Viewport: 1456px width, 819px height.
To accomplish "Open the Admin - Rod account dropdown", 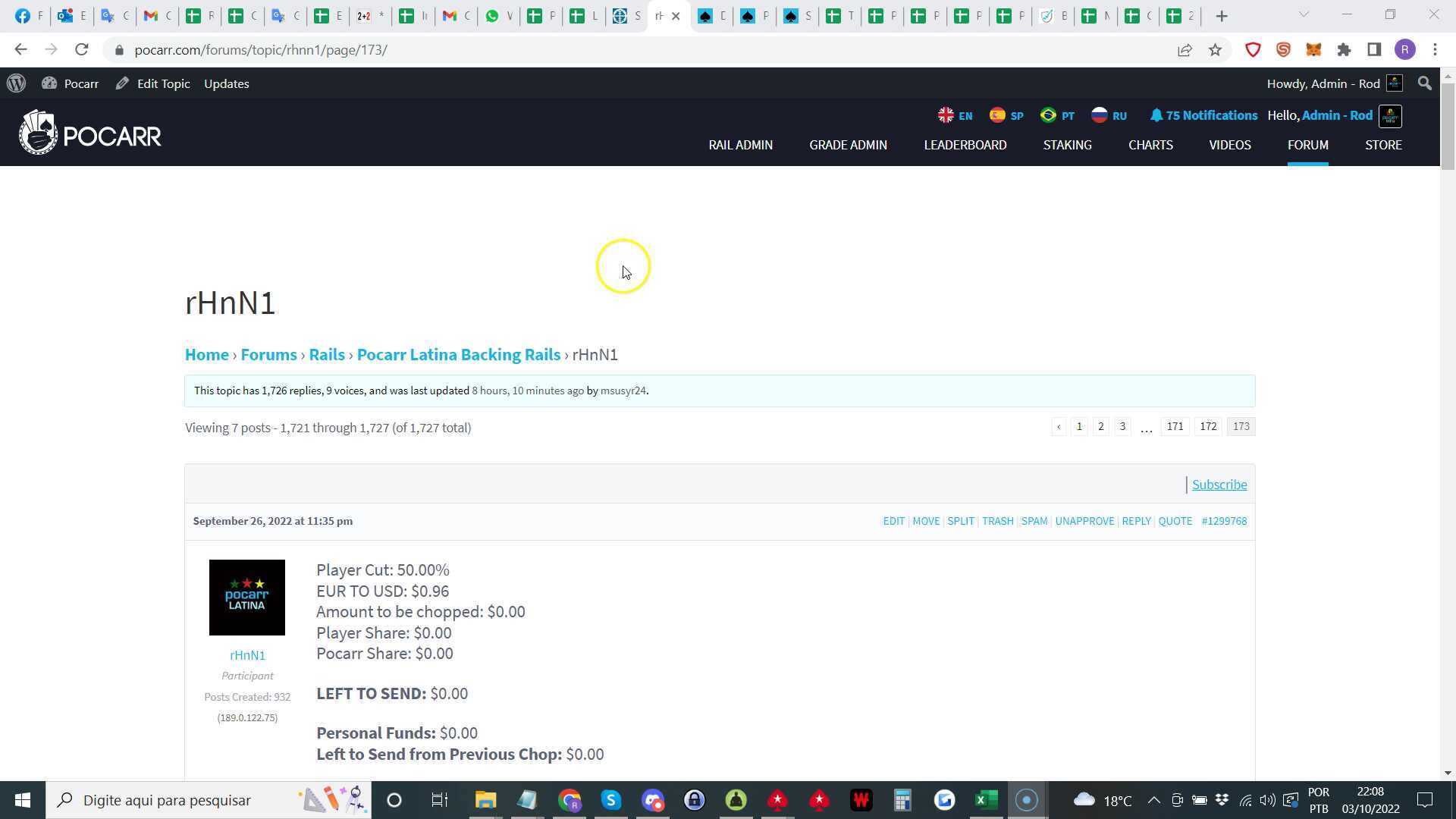I will pos(1337,115).
